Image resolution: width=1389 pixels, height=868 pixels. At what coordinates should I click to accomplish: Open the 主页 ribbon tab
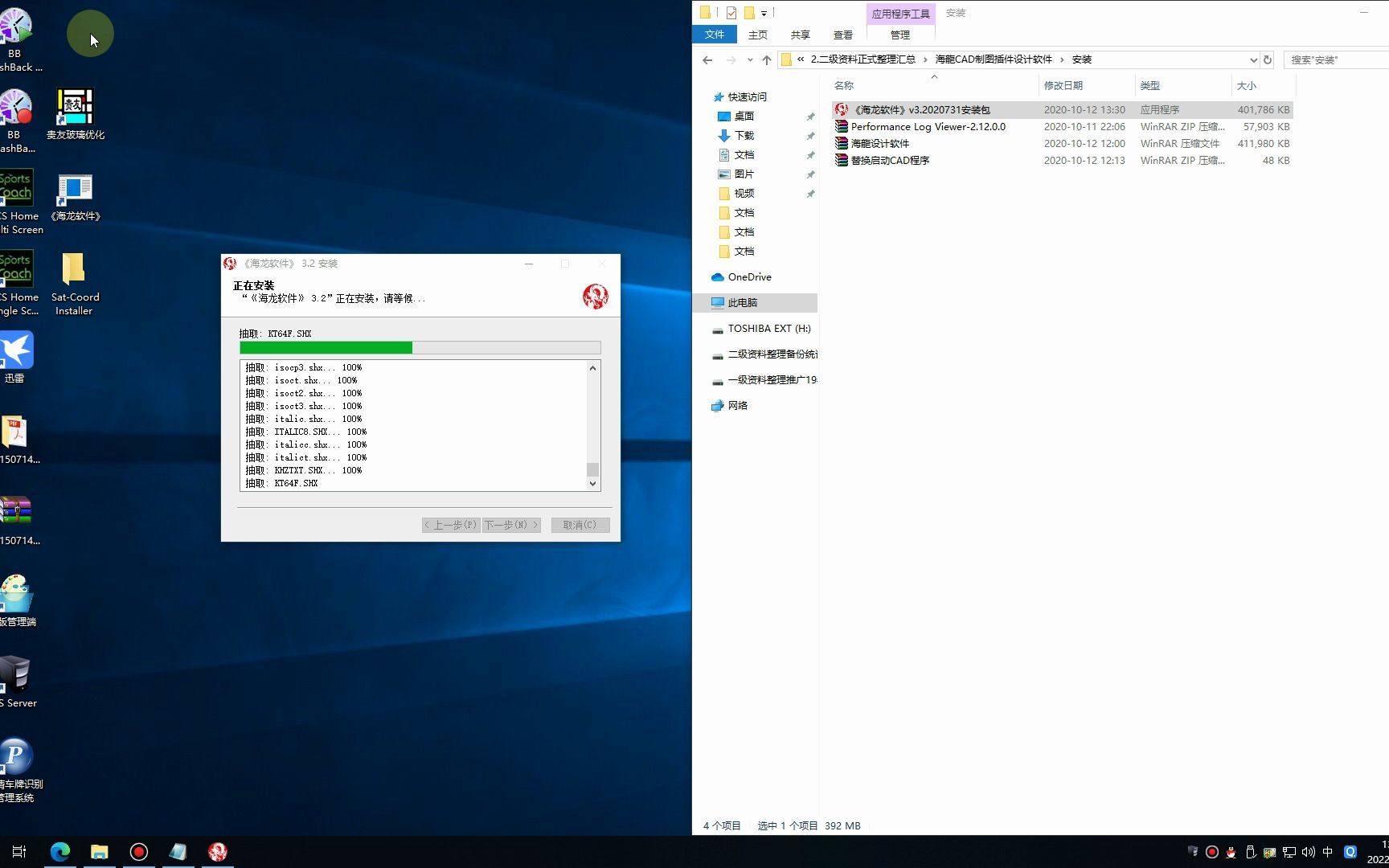(x=758, y=35)
